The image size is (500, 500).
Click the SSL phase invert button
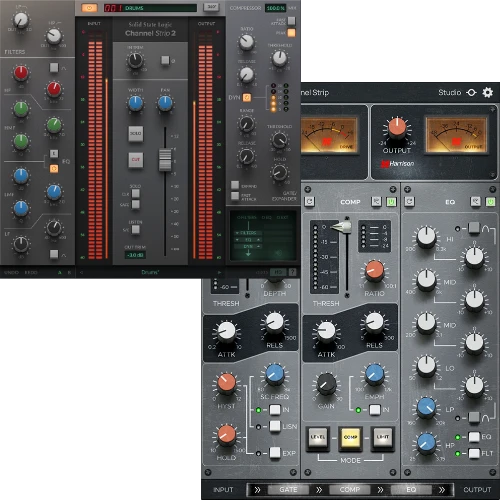click(165, 60)
